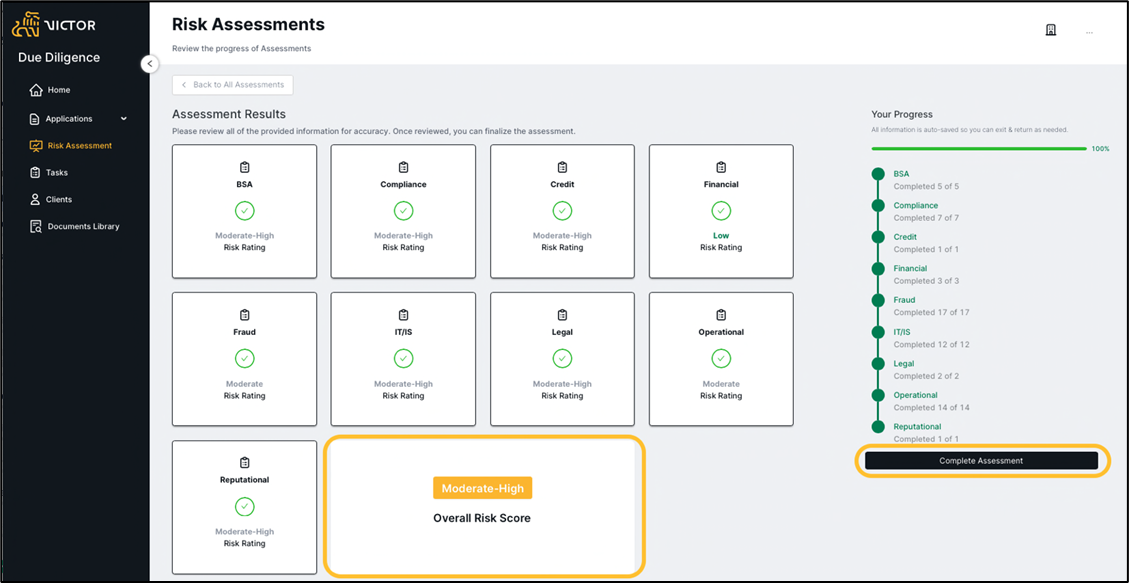
Task: Click the Legal green checkmark circle
Action: (x=562, y=358)
